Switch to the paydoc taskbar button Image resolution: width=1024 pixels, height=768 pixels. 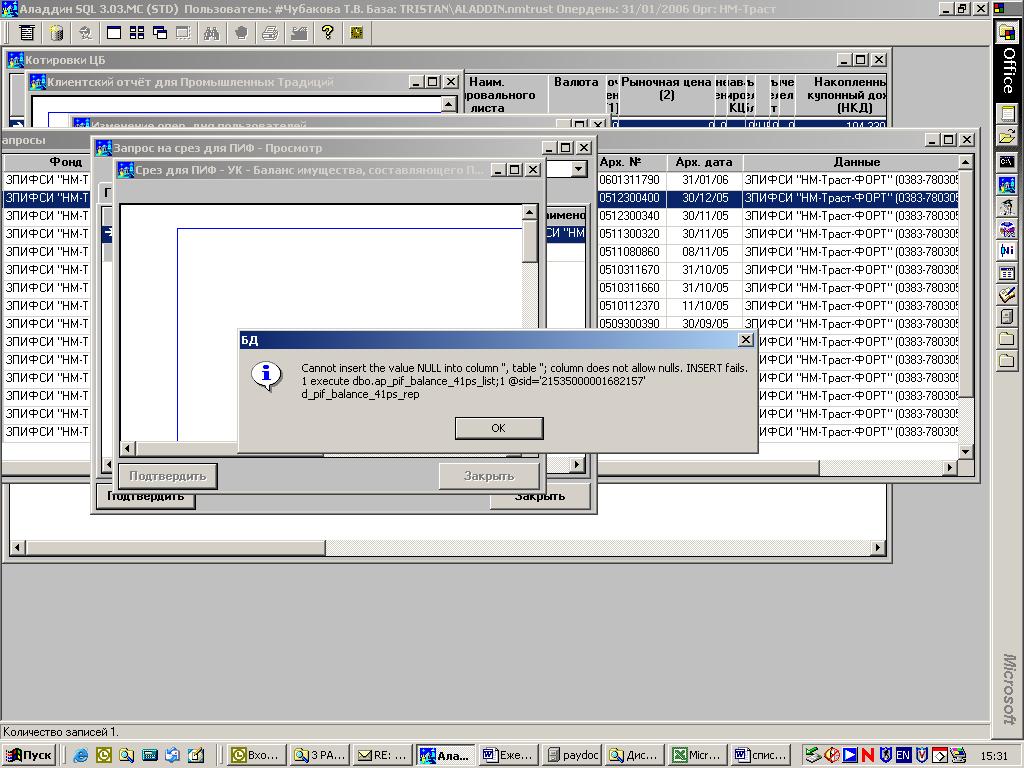[573, 756]
